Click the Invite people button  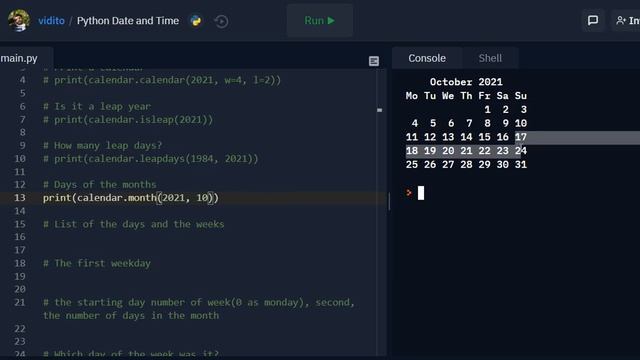coord(627,20)
